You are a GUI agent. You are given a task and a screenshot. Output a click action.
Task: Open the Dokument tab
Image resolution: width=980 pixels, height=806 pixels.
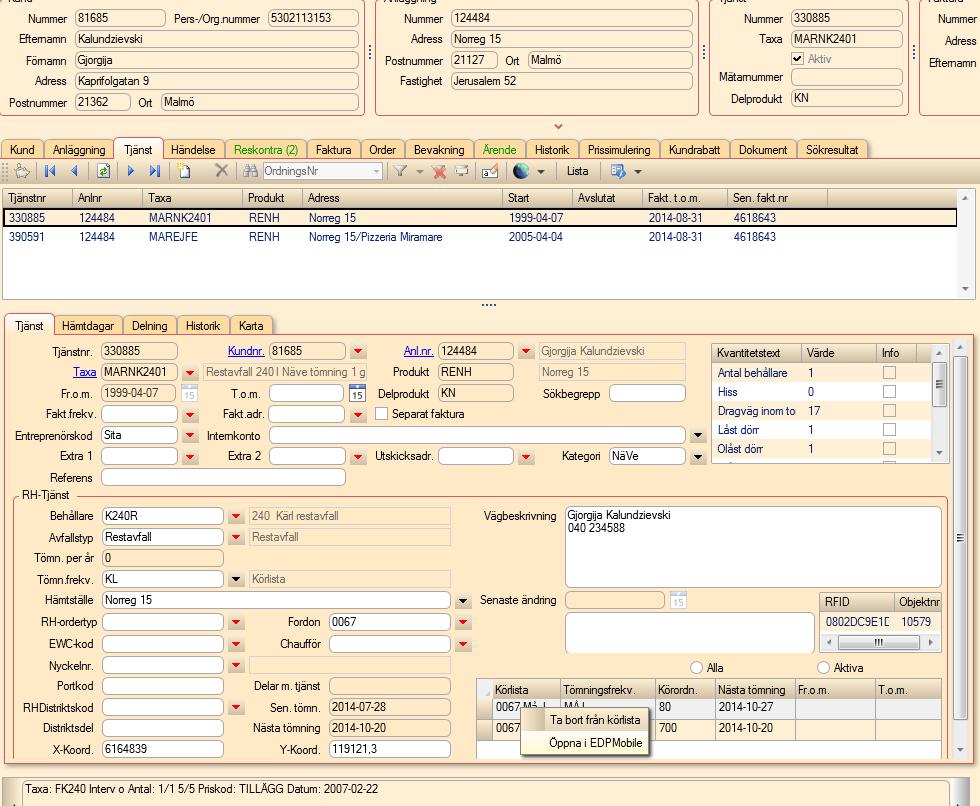pyautogui.click(x=762, y=149)
